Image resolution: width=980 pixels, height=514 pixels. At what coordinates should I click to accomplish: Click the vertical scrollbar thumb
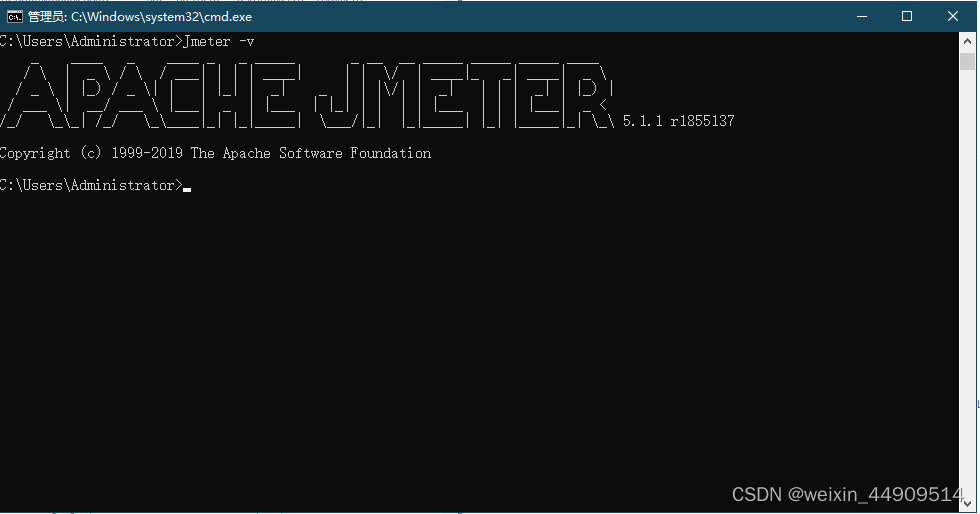[967, 61]
